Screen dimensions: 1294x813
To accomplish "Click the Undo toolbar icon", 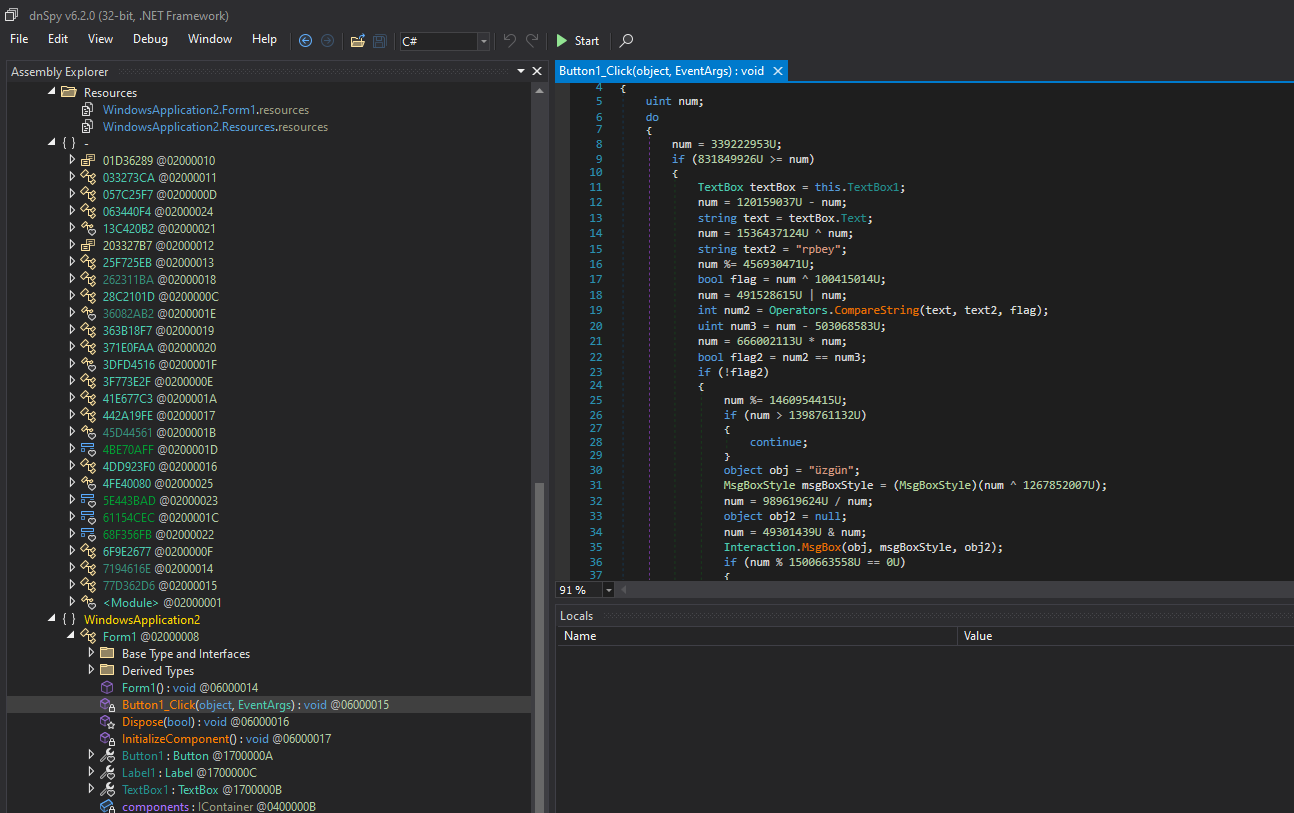I will 510,41.
